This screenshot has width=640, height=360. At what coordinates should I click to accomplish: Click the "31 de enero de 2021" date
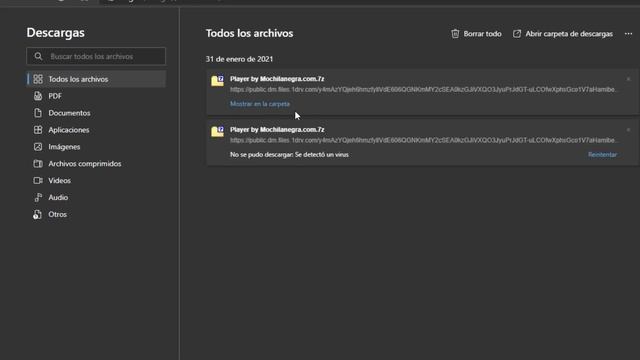pos(239,59)
